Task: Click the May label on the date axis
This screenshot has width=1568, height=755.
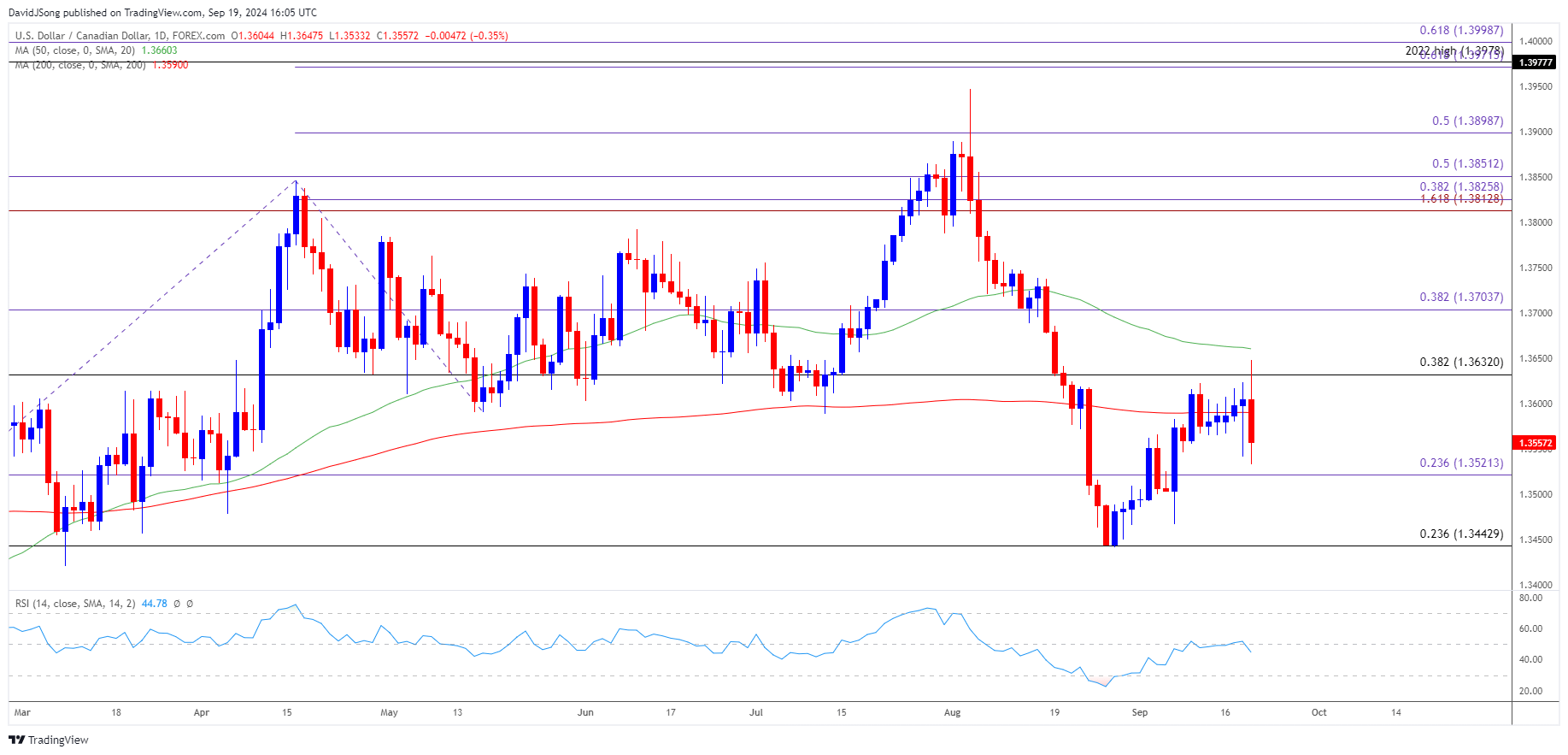Action: click(389, 712)
